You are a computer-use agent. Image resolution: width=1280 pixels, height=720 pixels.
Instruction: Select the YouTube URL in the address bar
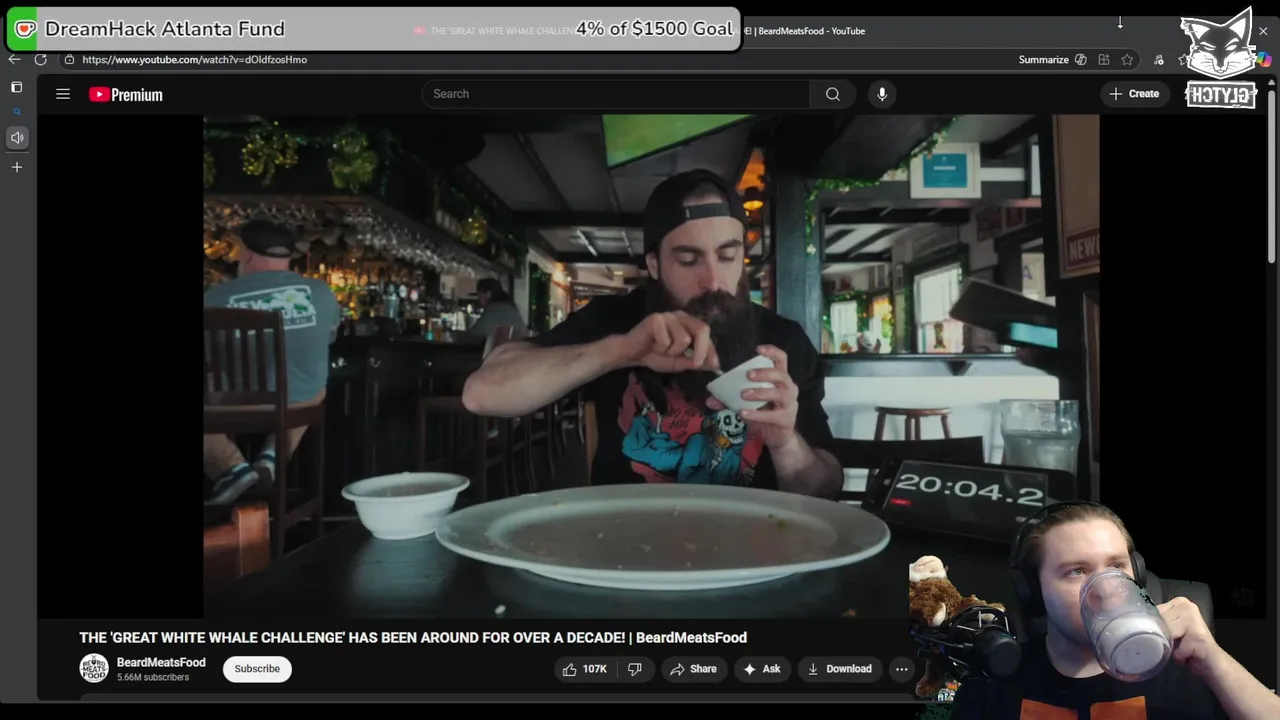194,60
